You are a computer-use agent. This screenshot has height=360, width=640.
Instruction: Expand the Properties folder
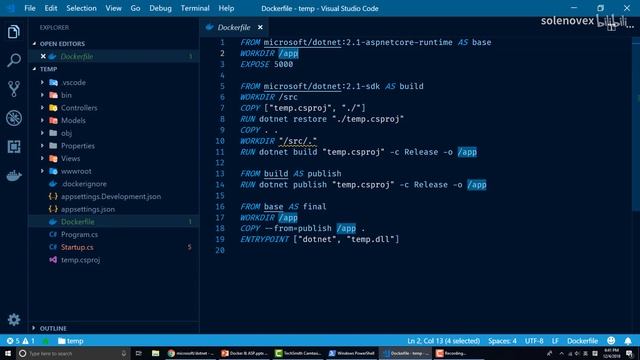(x=42, y=146)
